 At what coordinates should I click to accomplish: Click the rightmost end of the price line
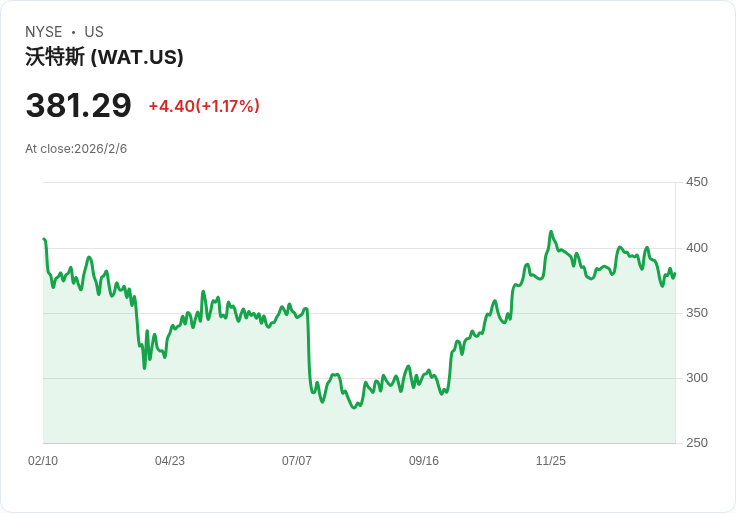675,274
